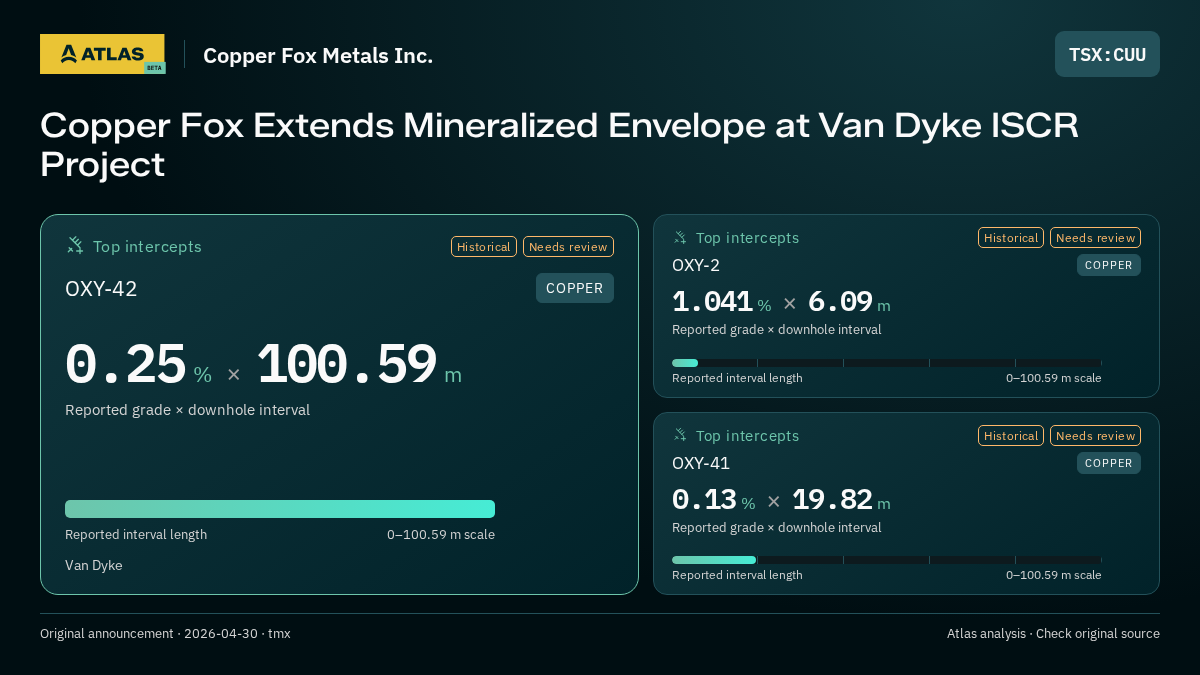Click the OXY-42 hole name
The width and height of the screenshot is (1200, 675).
(x=101, y=289)
